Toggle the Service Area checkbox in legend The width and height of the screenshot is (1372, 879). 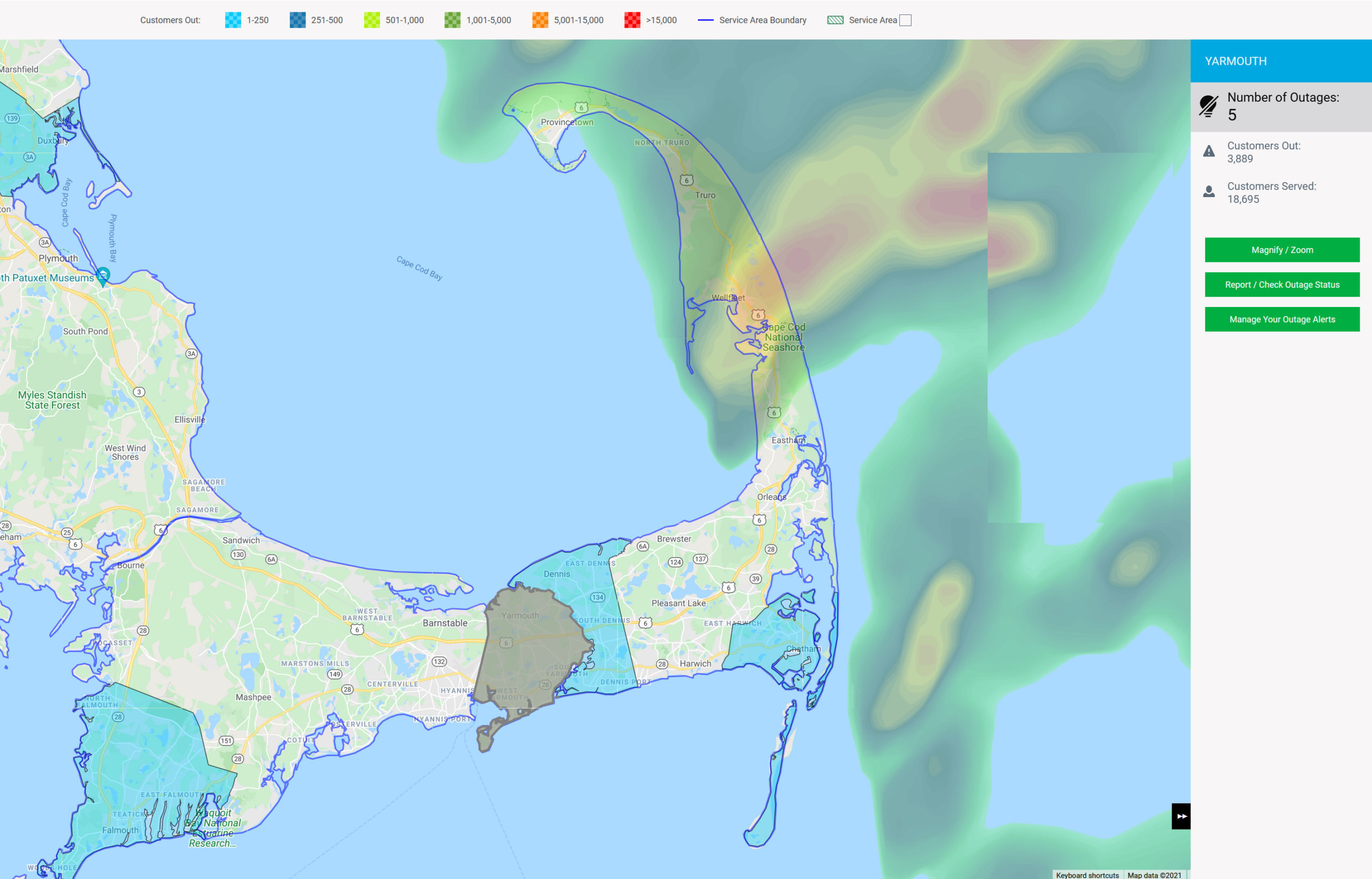(905, 20)
